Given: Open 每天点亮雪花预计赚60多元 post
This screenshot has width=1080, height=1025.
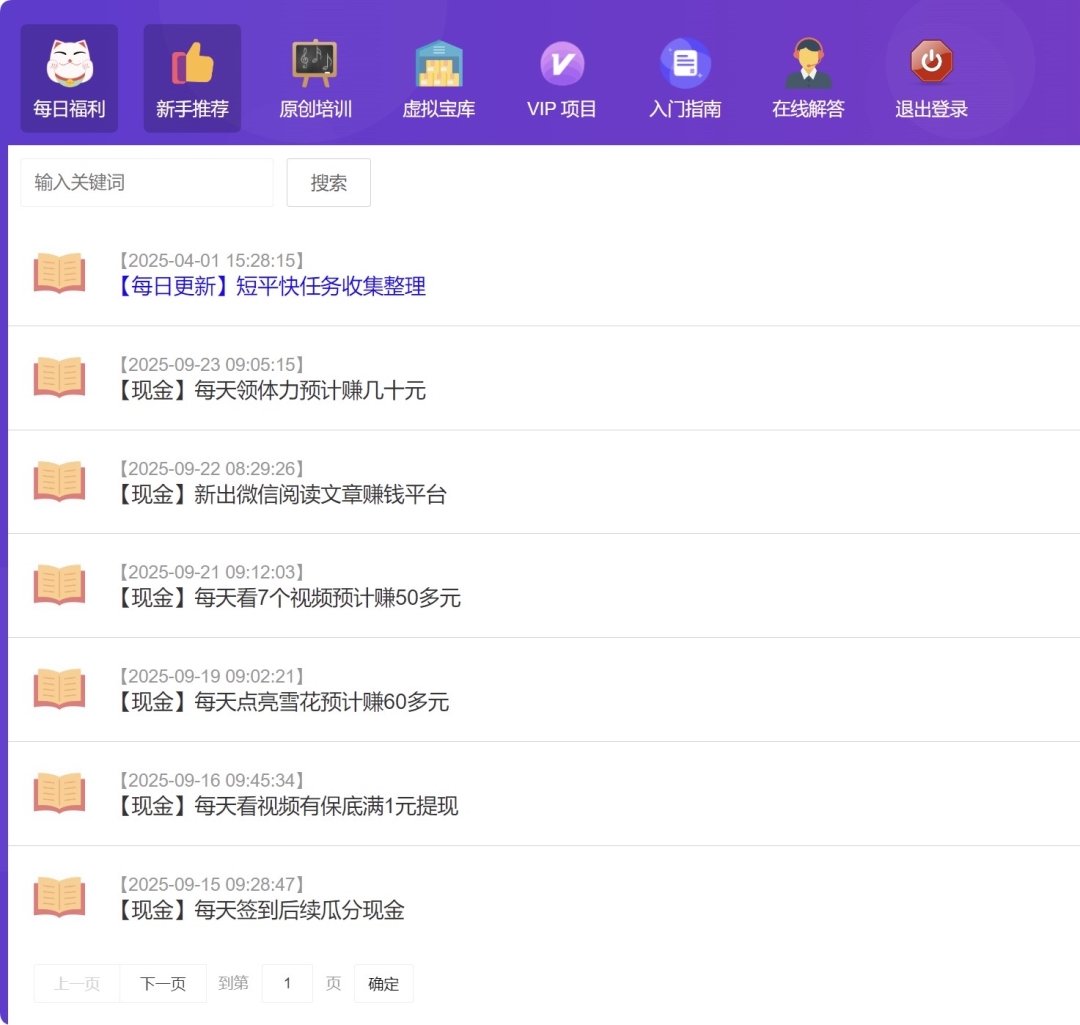Looking at the screenshot, I should coord(282,703).
